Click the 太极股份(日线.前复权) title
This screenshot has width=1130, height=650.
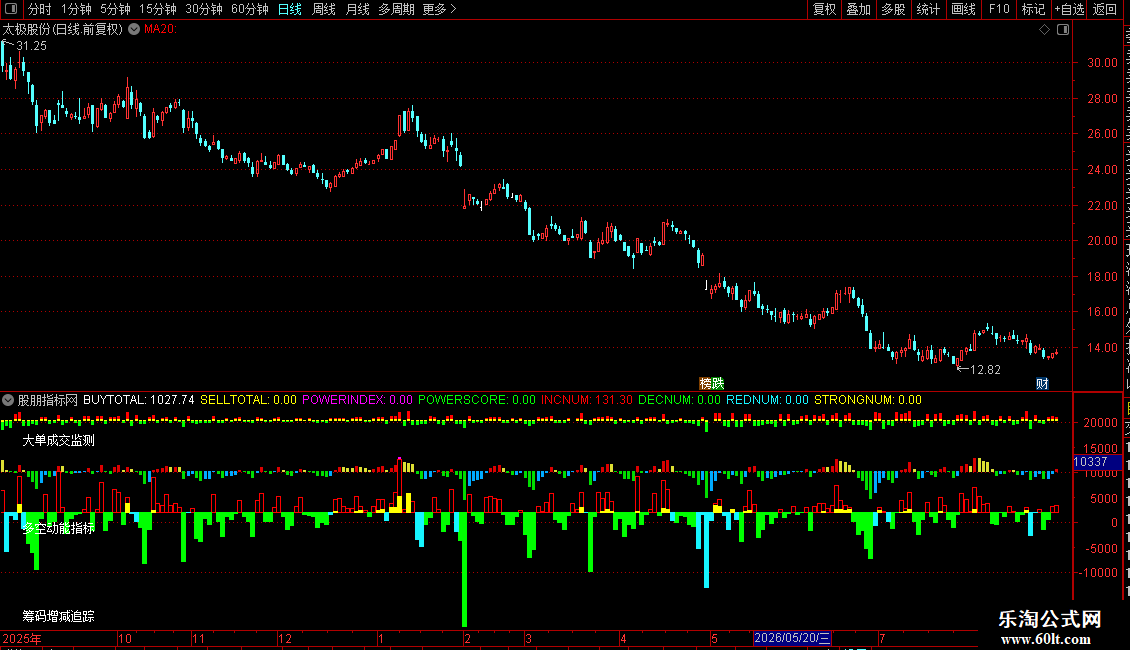tap(63, 29)
